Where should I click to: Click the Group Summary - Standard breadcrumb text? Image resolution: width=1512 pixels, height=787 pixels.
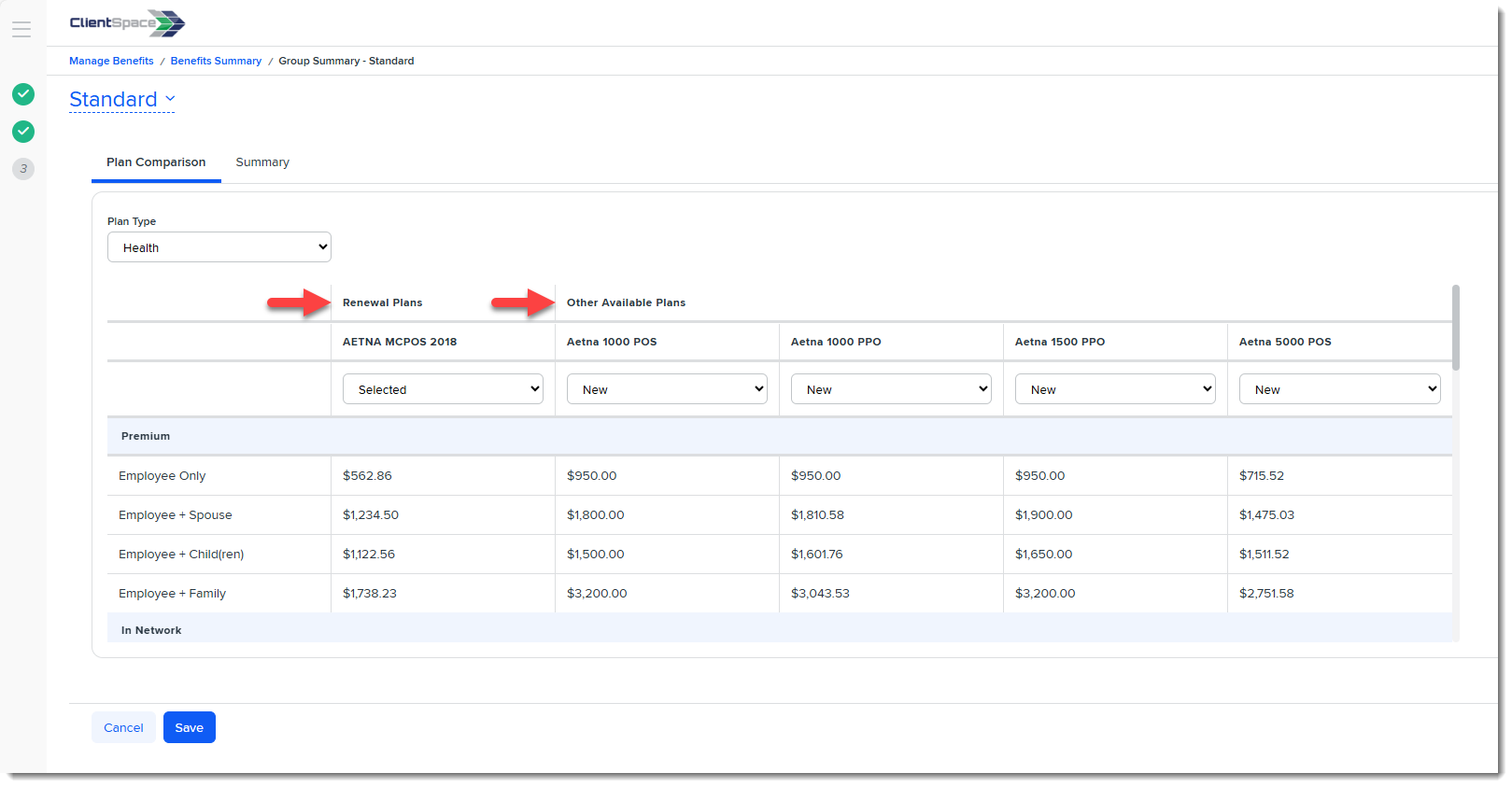tap(346, 61)
